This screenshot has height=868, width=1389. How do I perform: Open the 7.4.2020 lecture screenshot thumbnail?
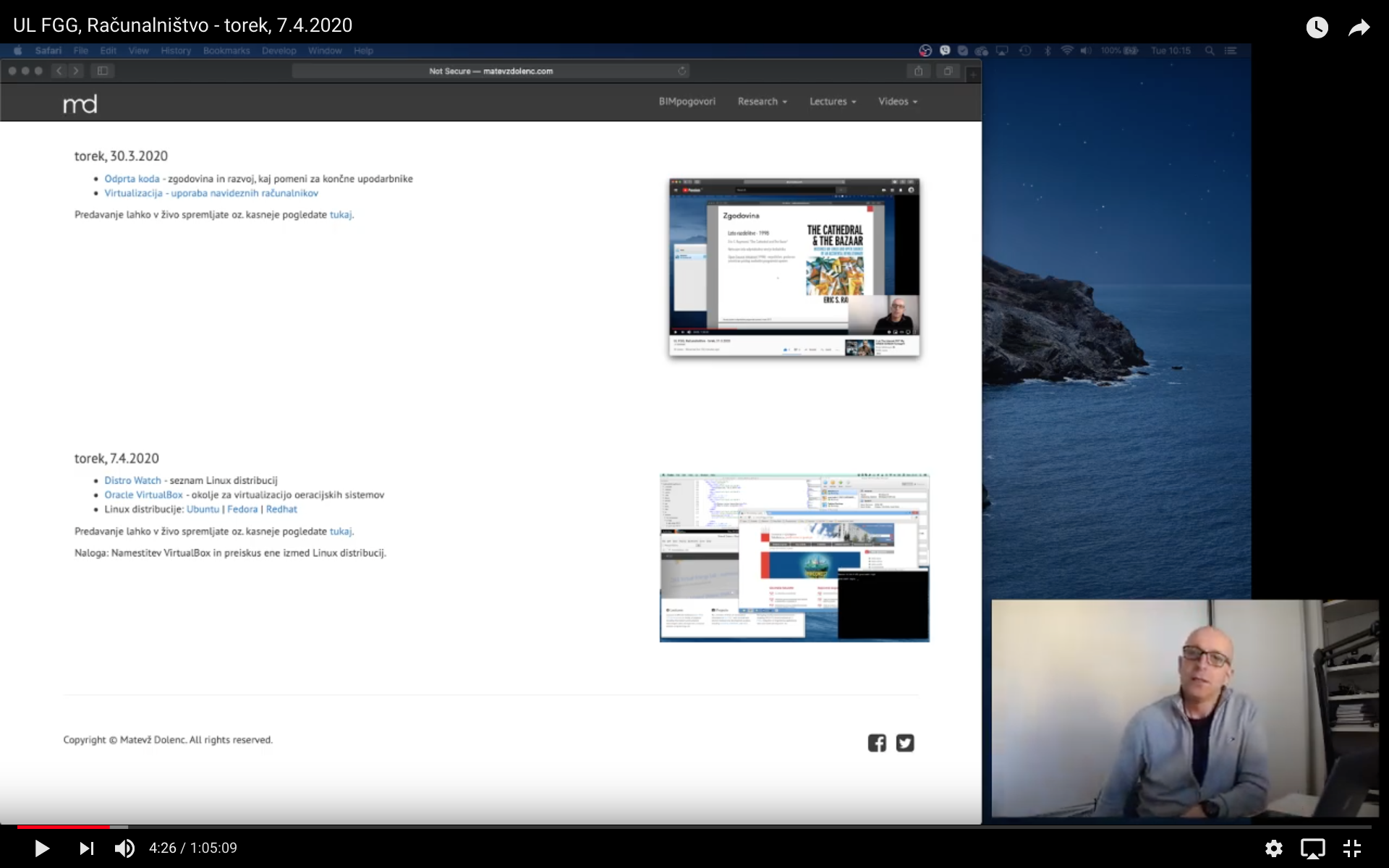(x=794, y=558)
